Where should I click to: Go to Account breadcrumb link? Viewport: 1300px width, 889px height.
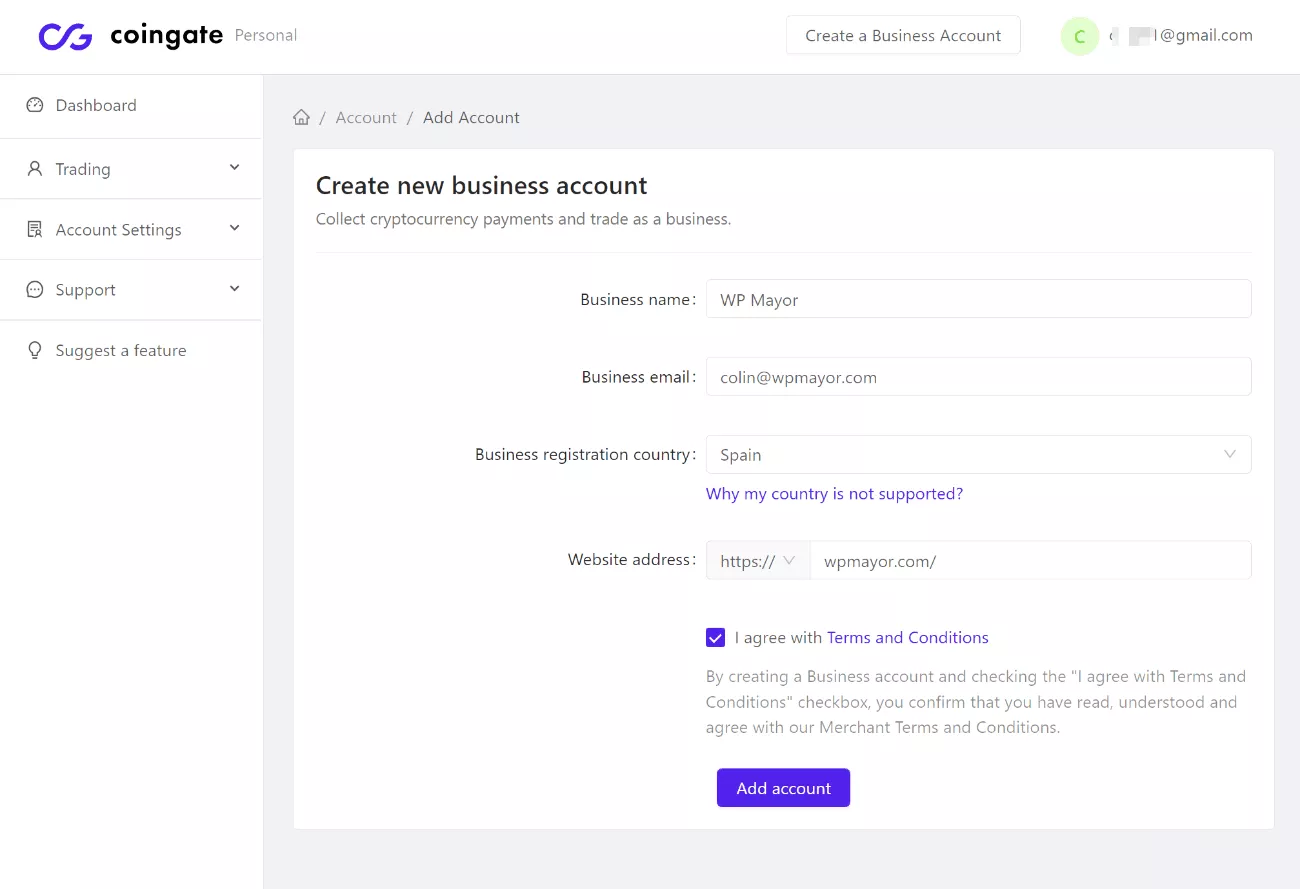pos(366,117)
